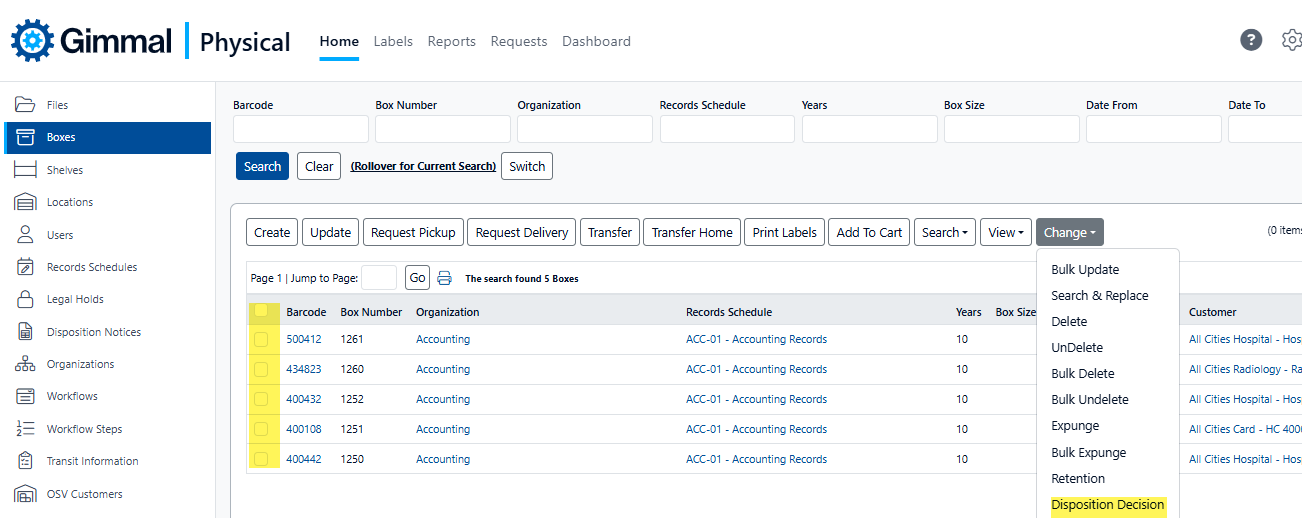This screenshot has height=518, width=1302.
Task: Open help with the question mark icon
Action: [x=1251, y=40]
